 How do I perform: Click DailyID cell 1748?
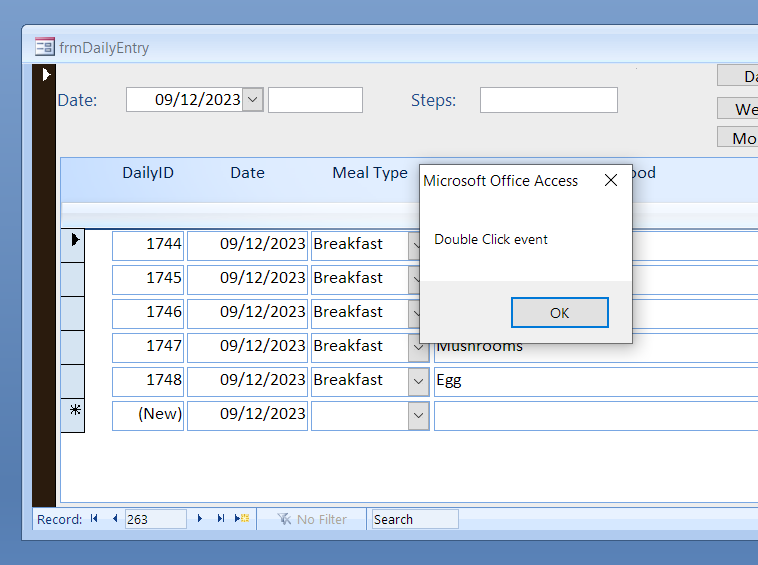click(148, 382)
